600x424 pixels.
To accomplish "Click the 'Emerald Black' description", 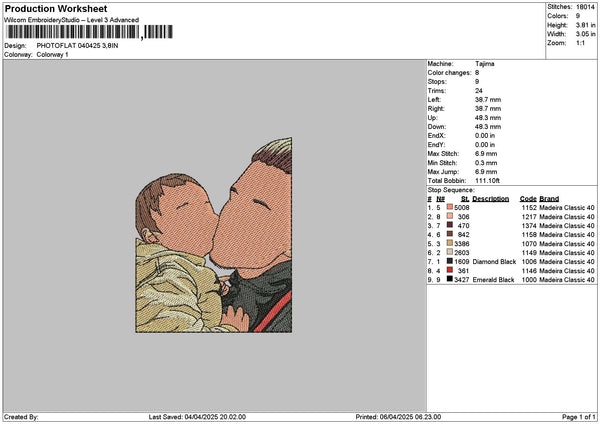I will click(x=493, y=280).
